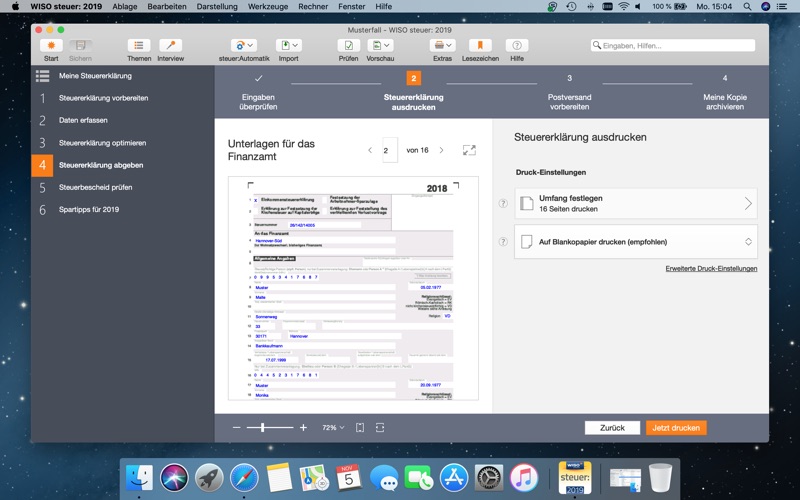
Task: Click fit-to-page icon in the zoom bar
Action: pos(360,428)
